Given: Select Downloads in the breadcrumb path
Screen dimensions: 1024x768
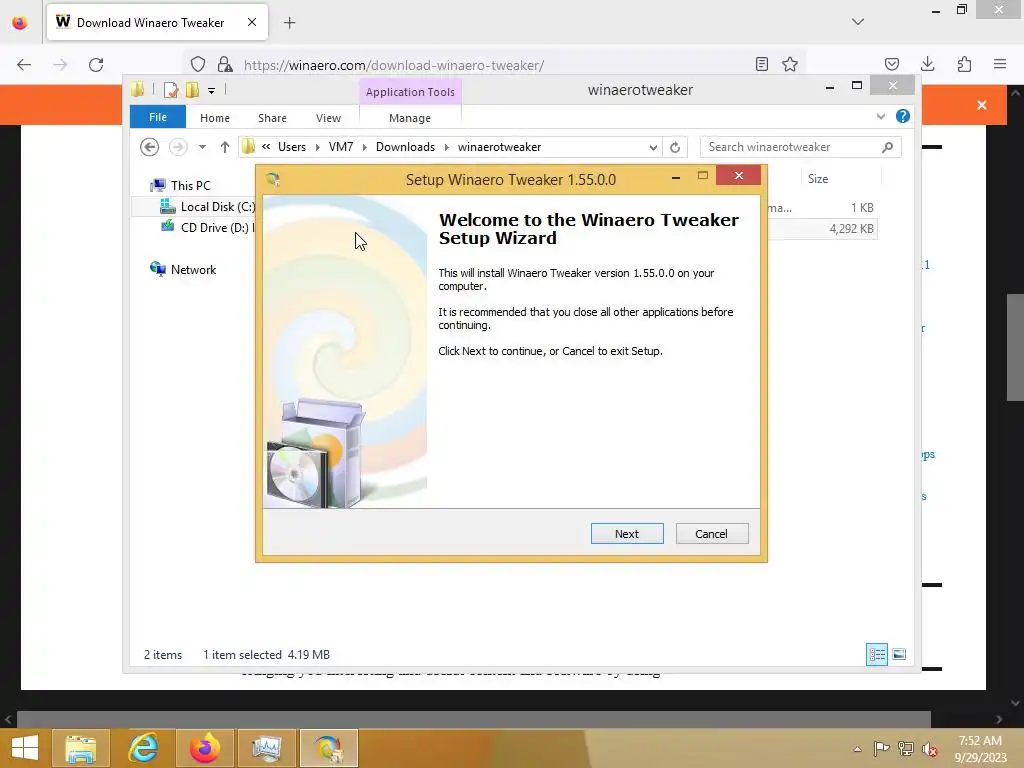Looking at the screenshot, I should pos(406,147).
